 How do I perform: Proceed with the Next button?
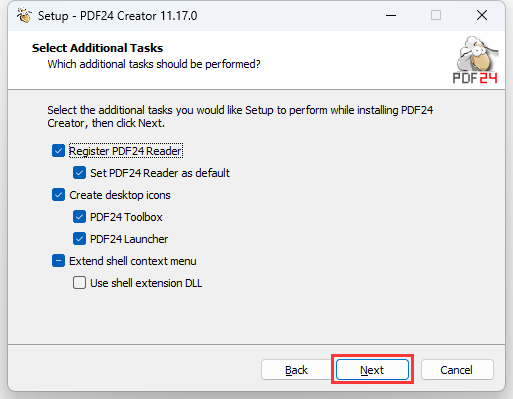372,370
